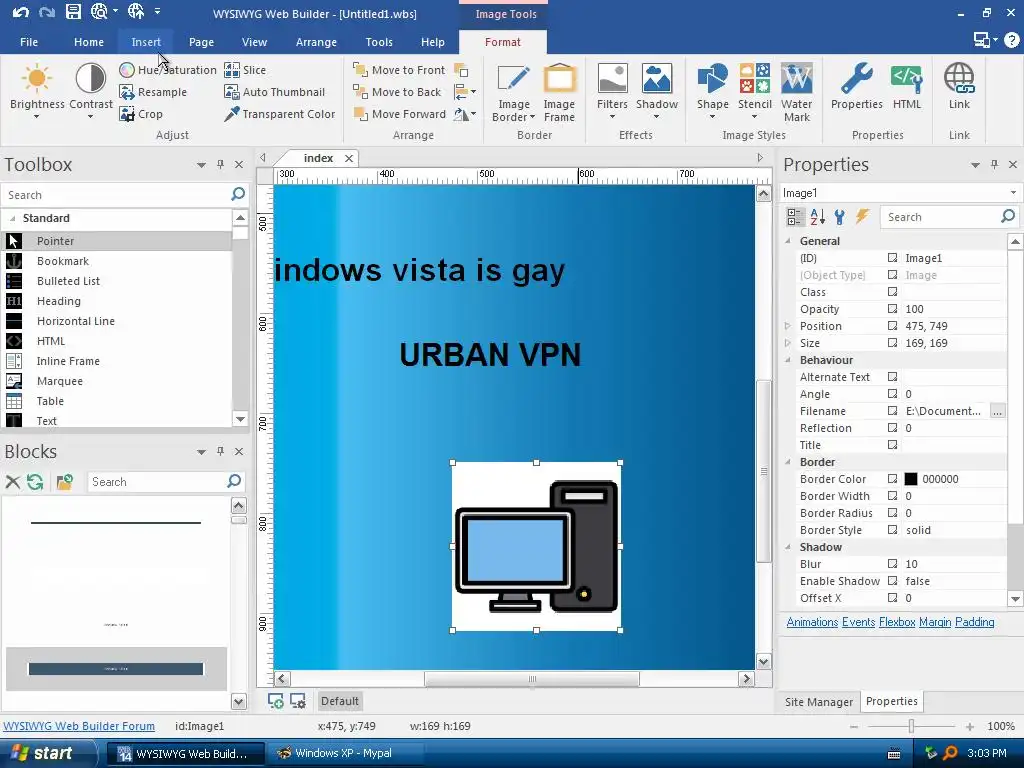Open the Contrast adjustment

91,91
